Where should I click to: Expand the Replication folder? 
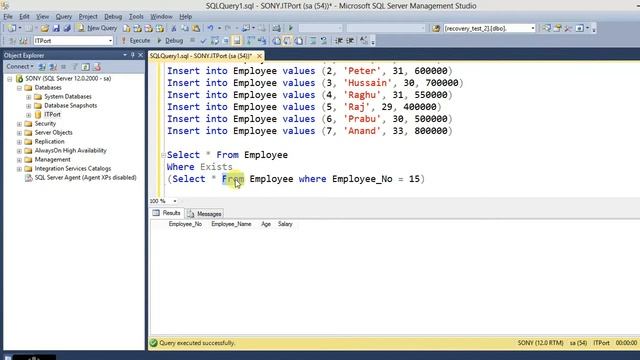19,142
